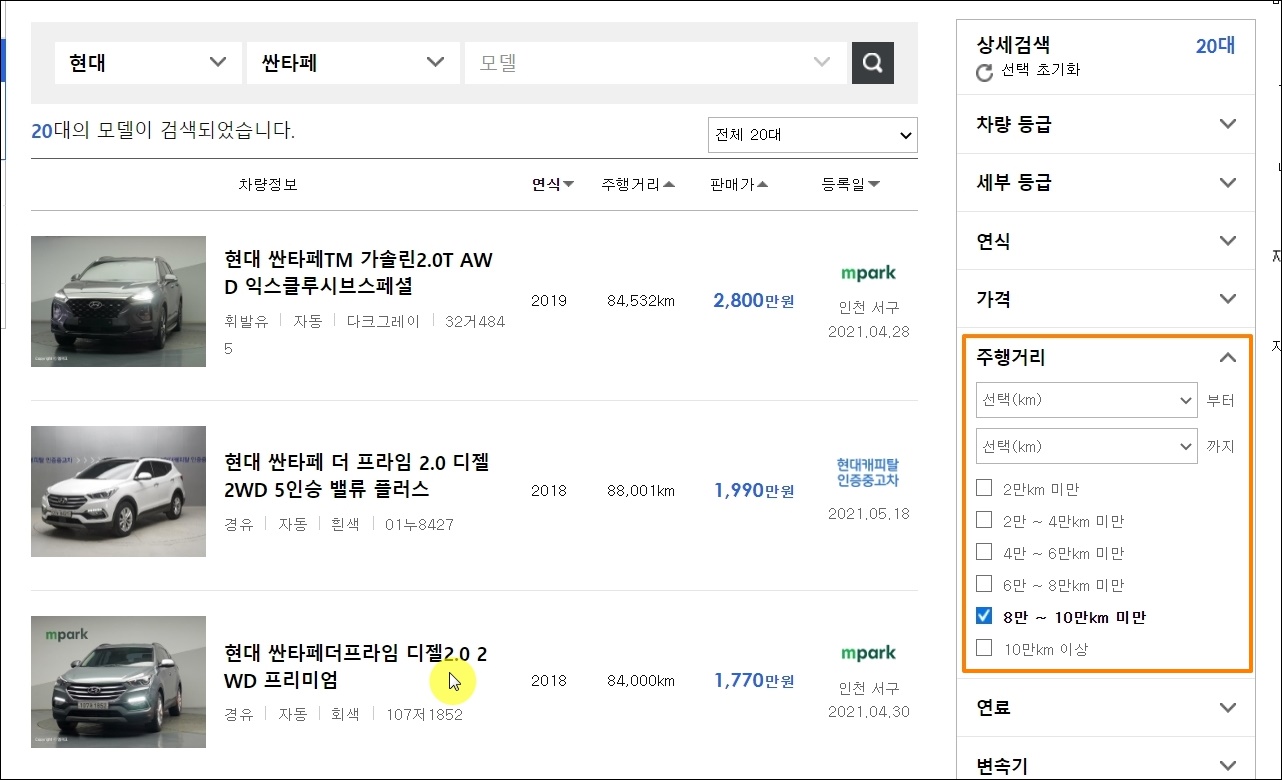Click the white 싼타페 car thumbnail
Image resolution: width=1282 pixels, height=780 pixels.
click(118, 491)
